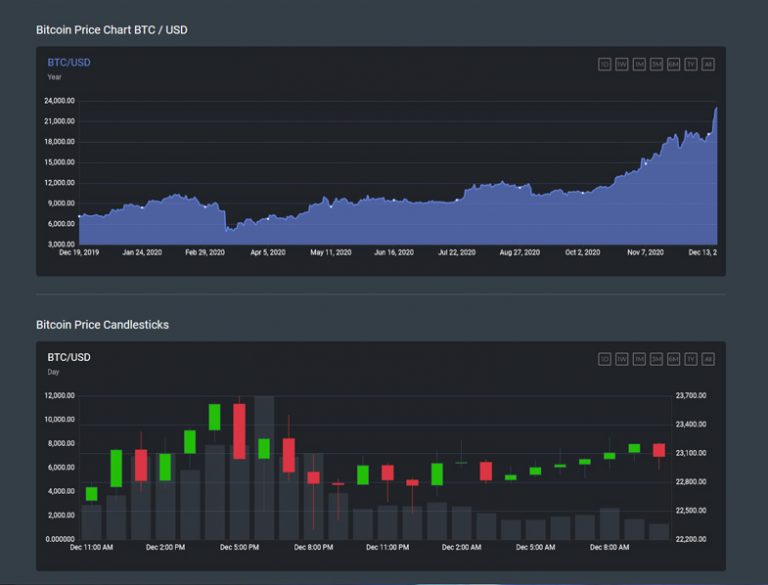This screenshot has height=585, width=768.
Task: Click the blue BTC/USD label in price chart
Action: click(69, 63)
